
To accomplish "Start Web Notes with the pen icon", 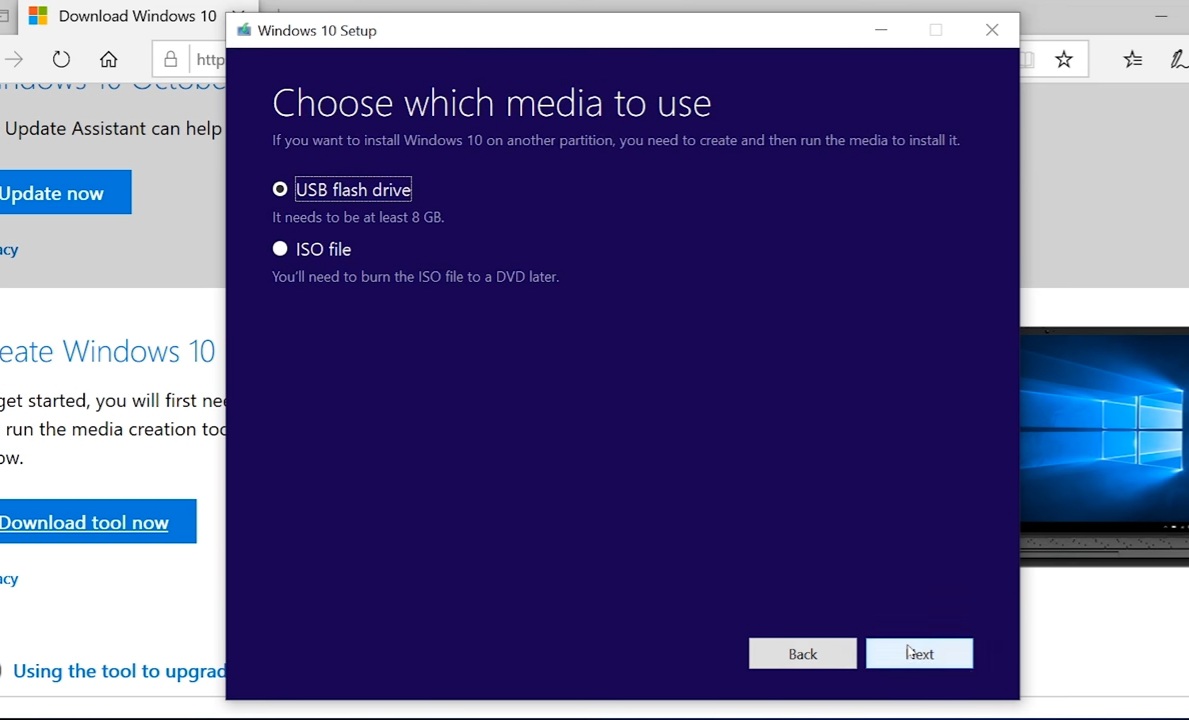I will tap(1178, 59).
